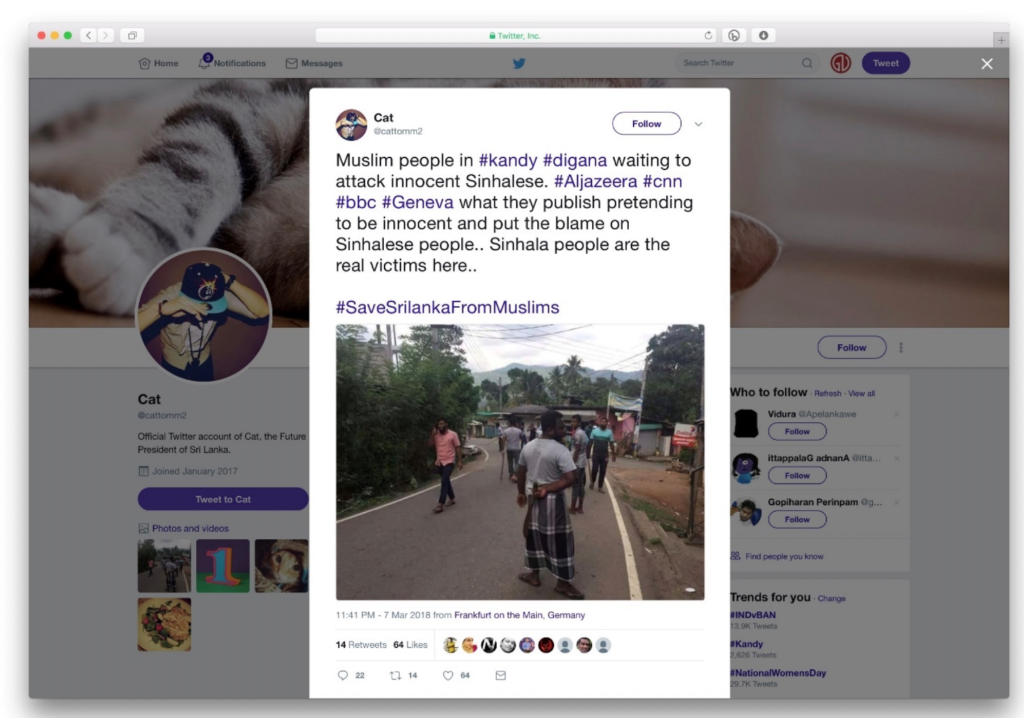Dismiss Vidura suggestion

tap(897, 414)
